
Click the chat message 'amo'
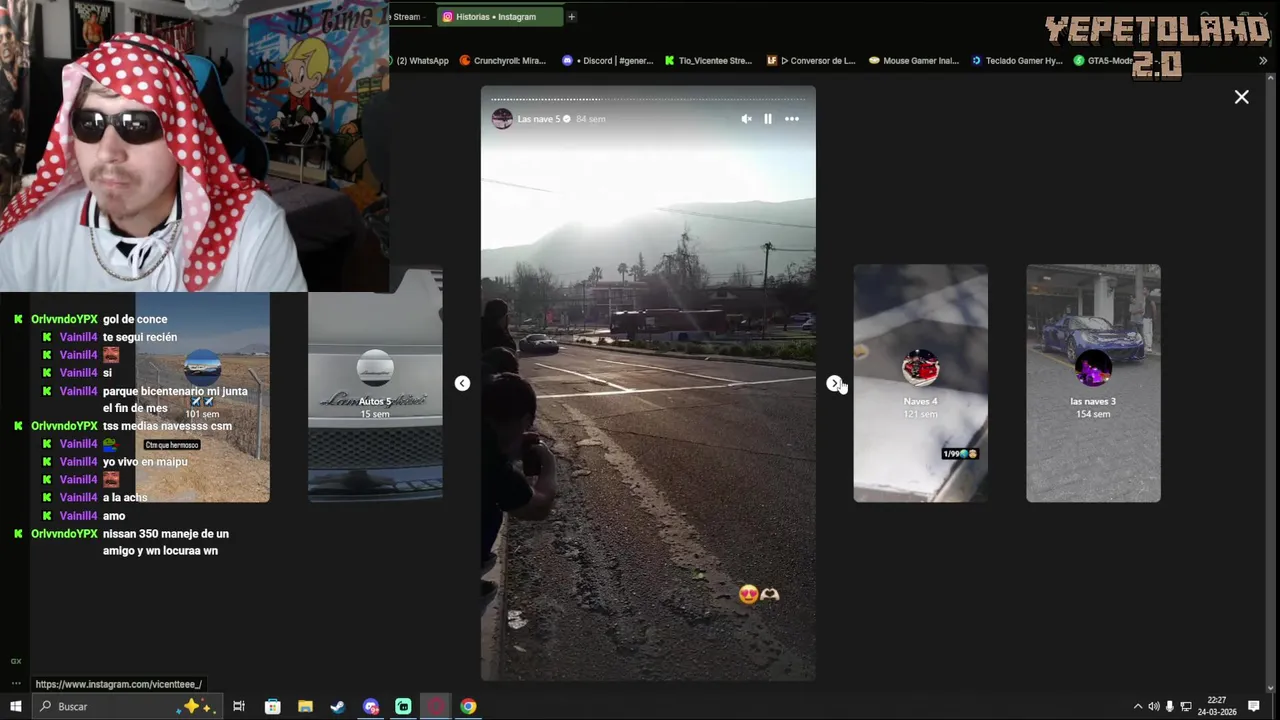(x=114, y=516)
